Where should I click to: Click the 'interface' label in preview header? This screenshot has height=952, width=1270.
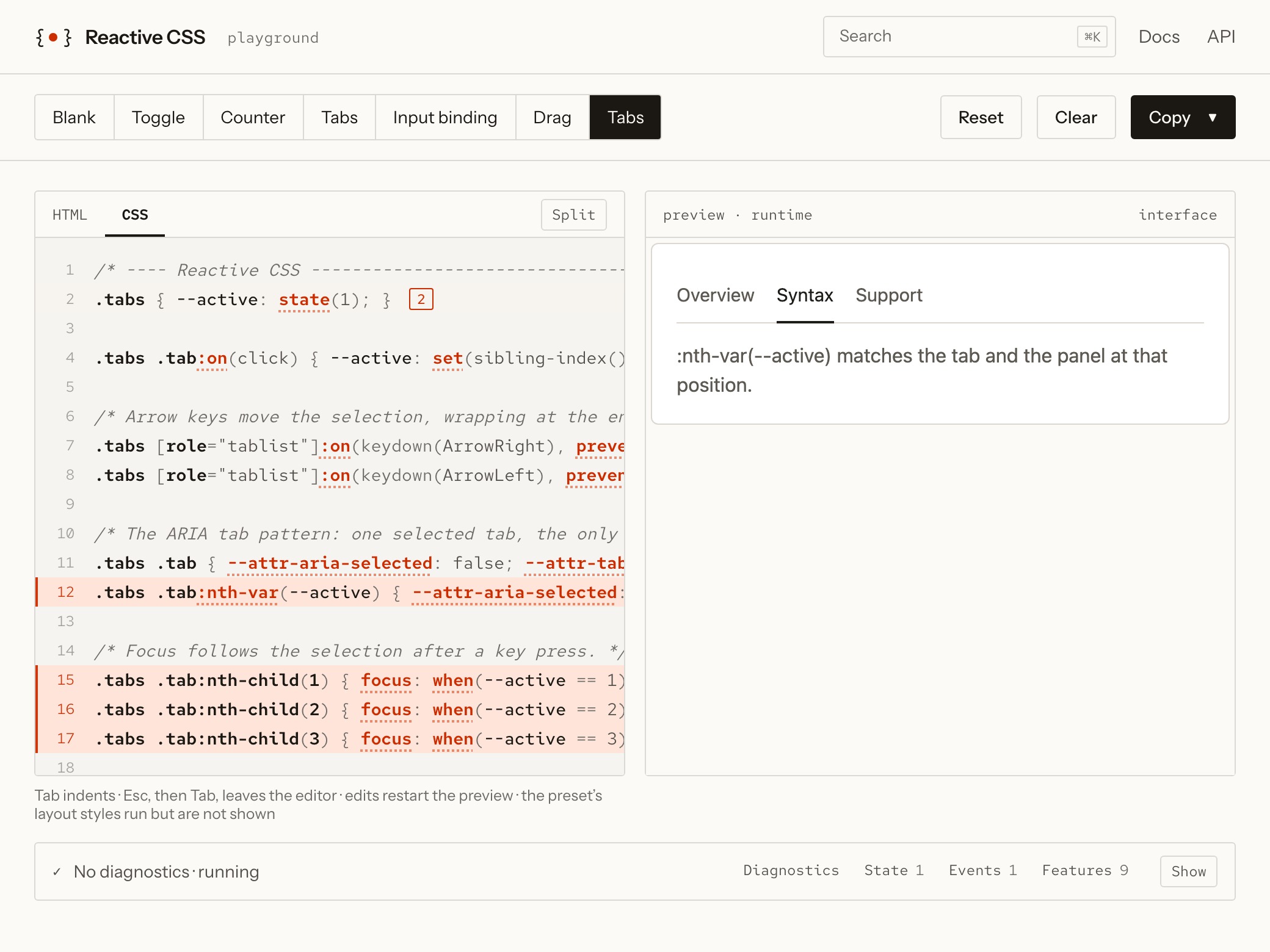pos(1178,215)
